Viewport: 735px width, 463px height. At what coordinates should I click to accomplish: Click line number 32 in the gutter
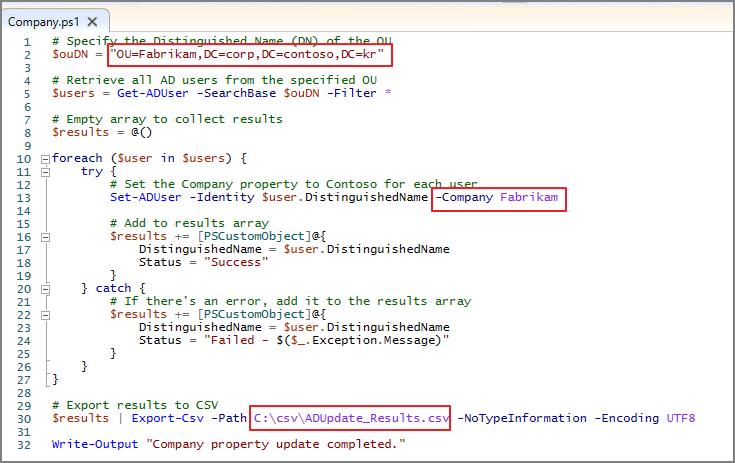click(x=24, y=445)
